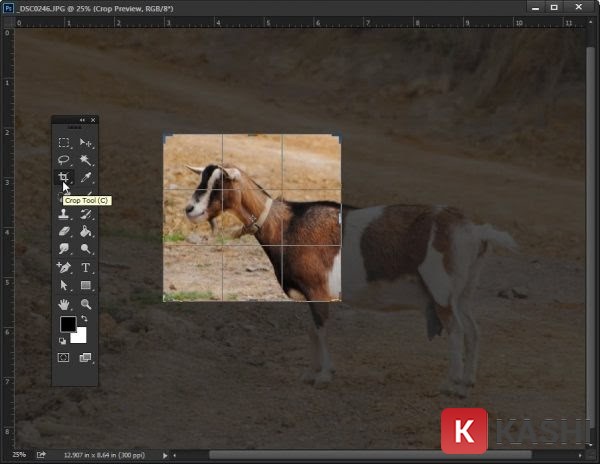Click the right-middle crop edge handle
Image resolution: width=600 pixels, height=464 pixels.
pyautogui.click(x=340, y=218)
